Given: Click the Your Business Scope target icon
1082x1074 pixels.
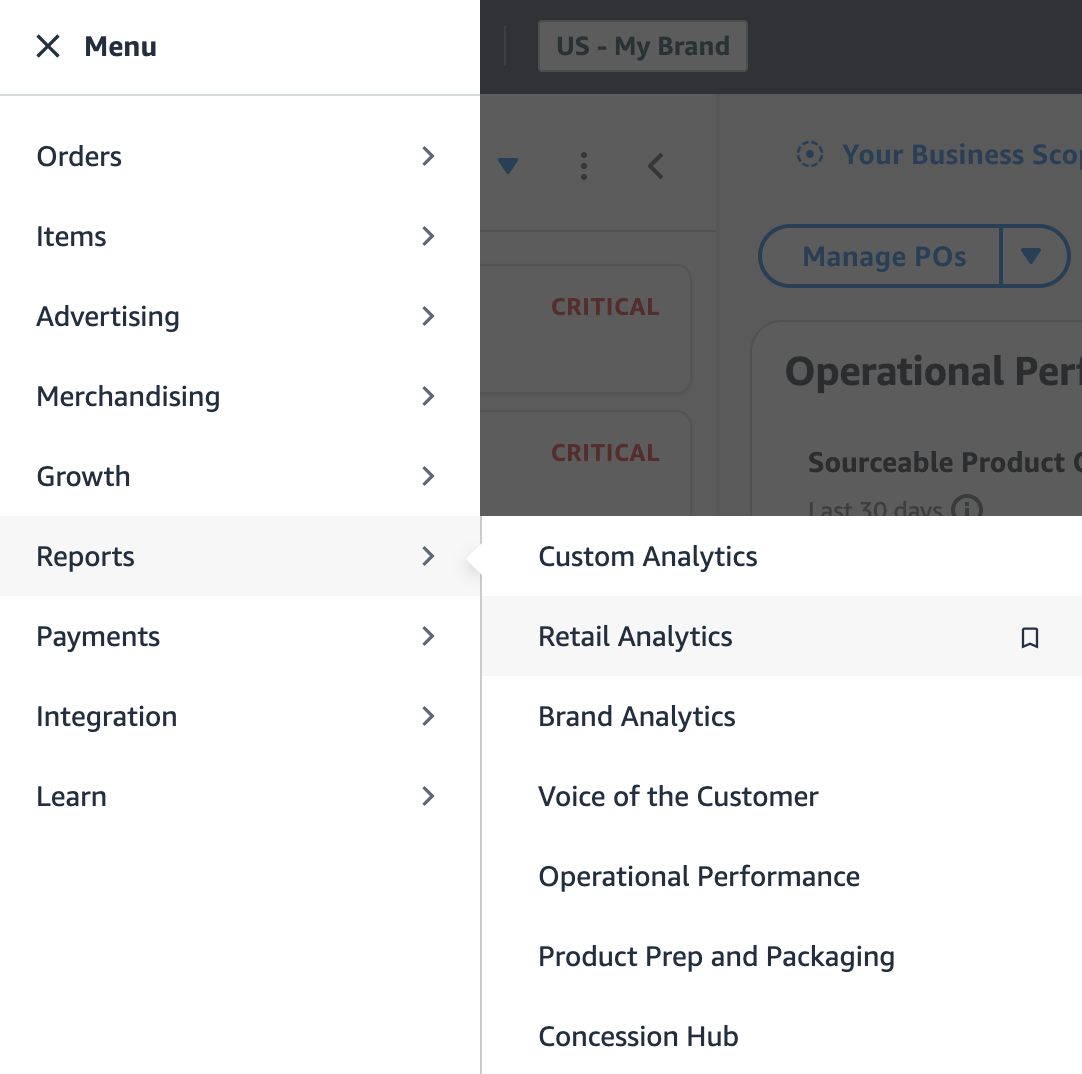Looking at the screenshot, I should tap(809, 154).
